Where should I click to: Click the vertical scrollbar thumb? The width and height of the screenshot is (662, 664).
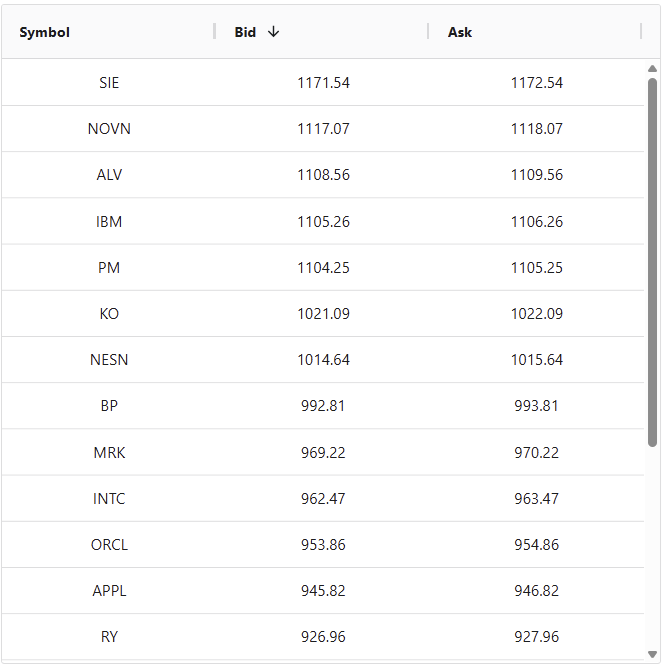pos(652,260)
